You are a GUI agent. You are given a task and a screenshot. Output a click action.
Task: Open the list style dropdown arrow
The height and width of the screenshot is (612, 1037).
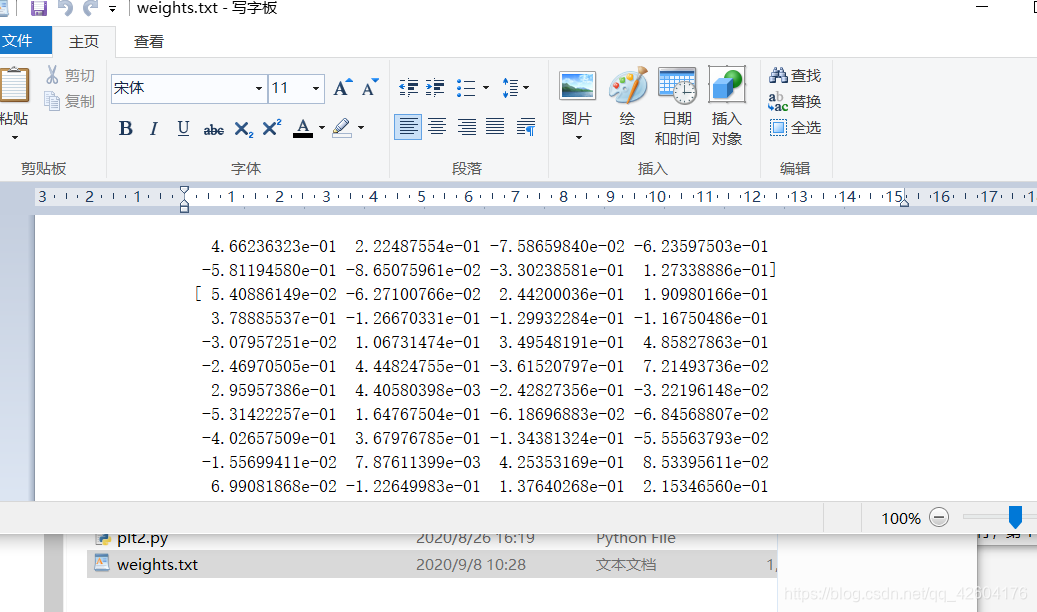(x=486, y=87)
